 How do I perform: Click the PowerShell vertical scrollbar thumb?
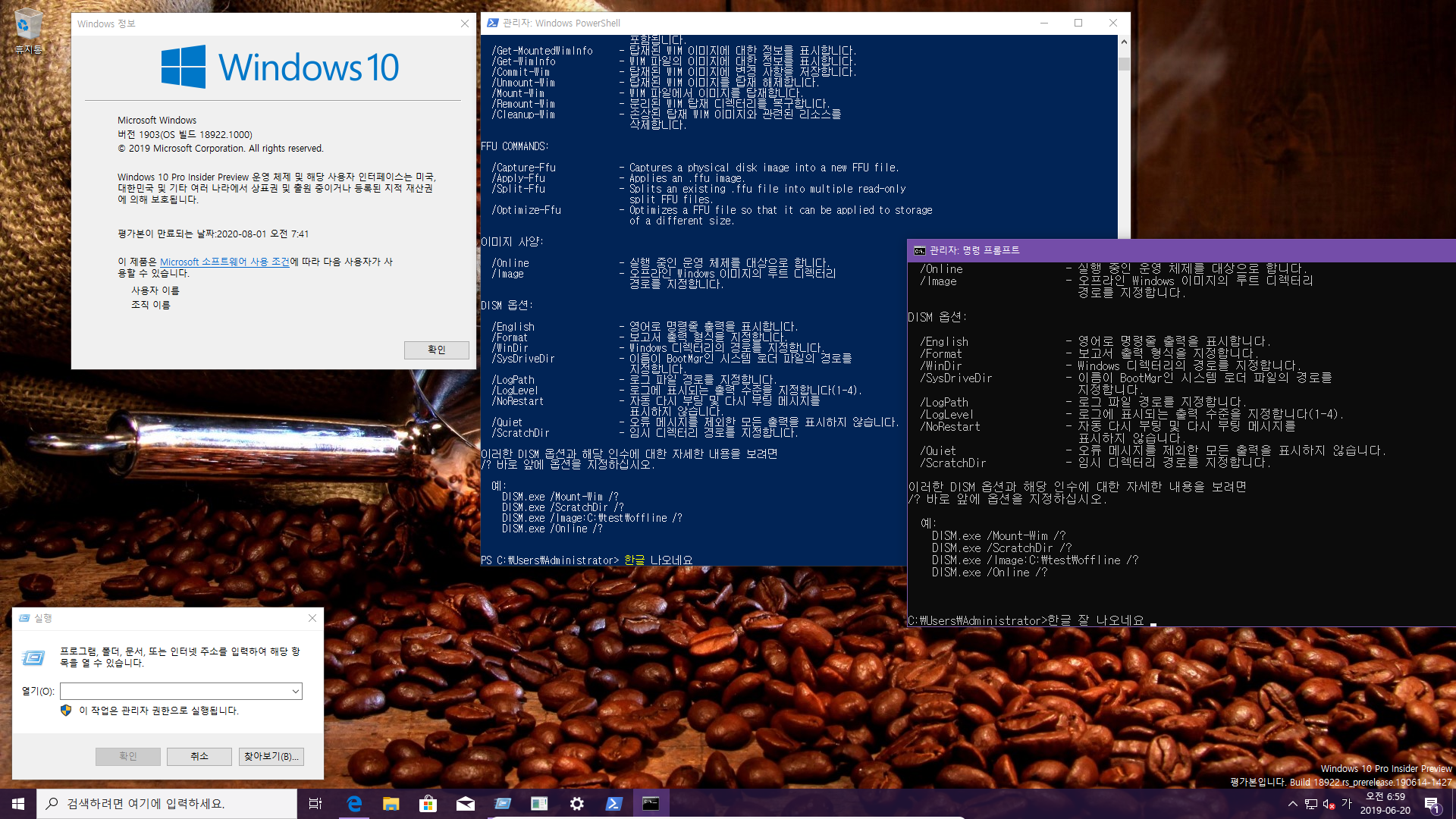[1124, 64]
